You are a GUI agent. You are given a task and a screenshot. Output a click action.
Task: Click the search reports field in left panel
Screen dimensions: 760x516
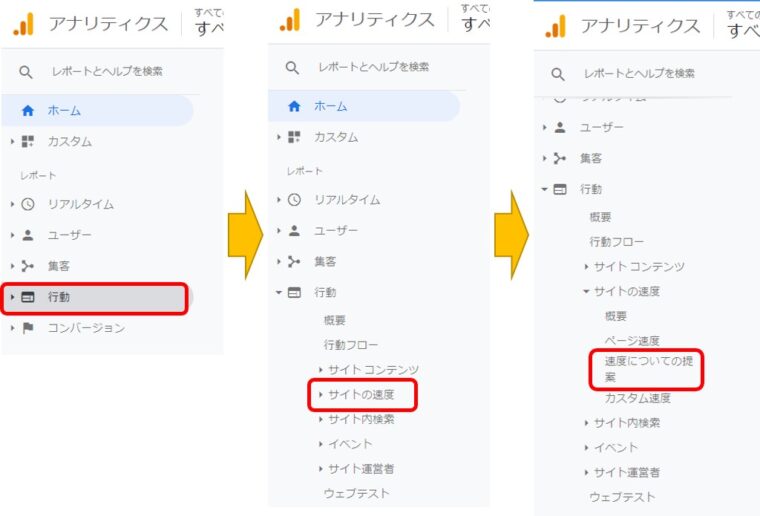click(x=107, y=72)
